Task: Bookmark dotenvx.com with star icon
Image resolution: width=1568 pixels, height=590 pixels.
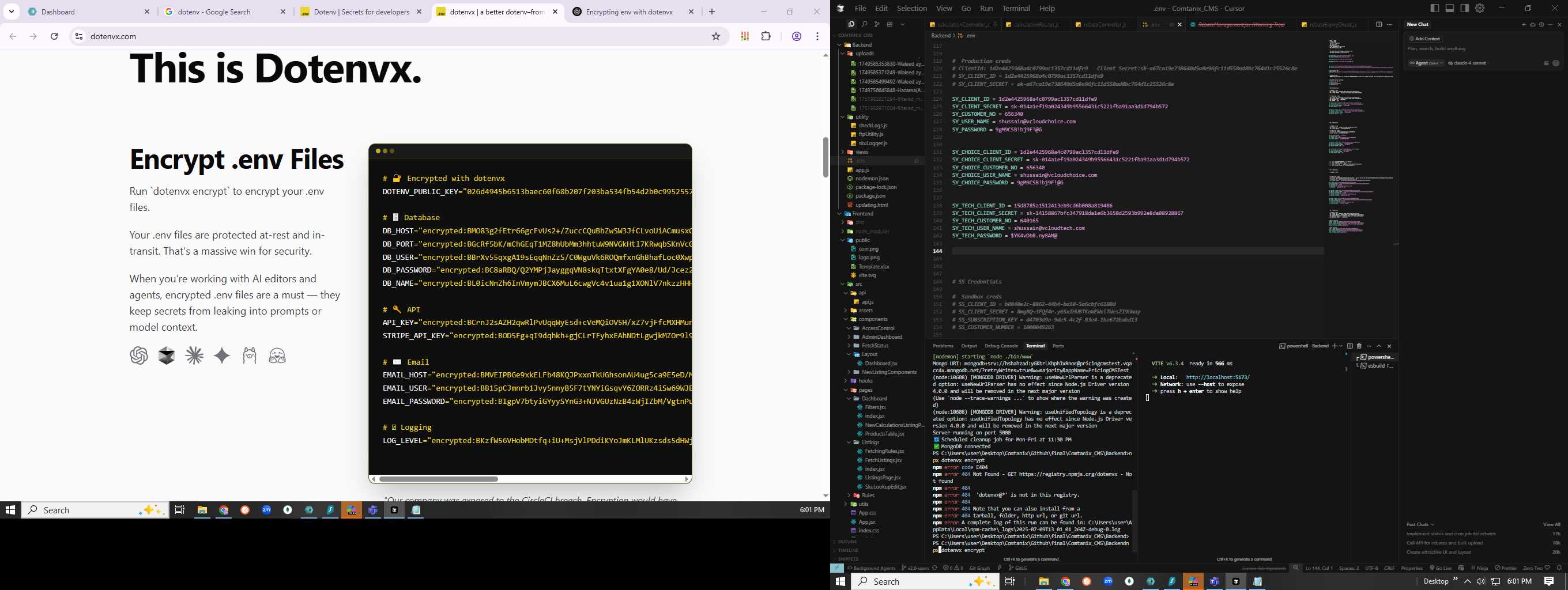Action: coord(716,36)
